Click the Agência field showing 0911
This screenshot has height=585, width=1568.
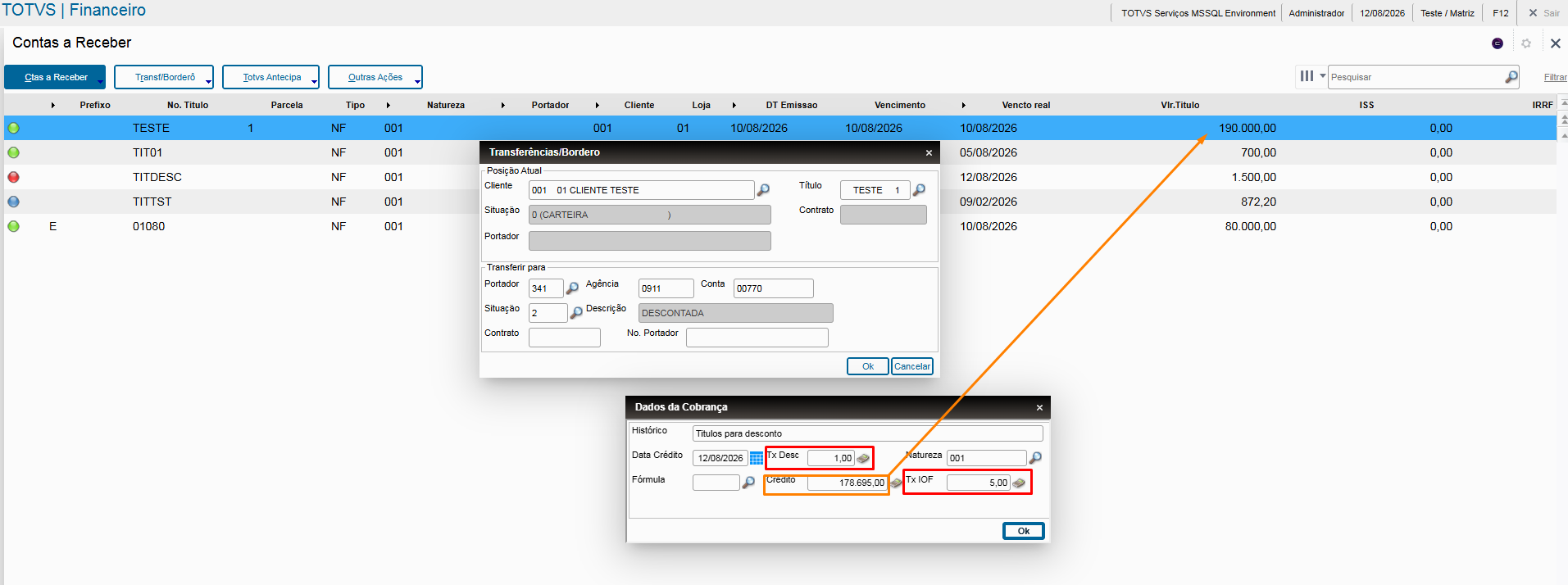666,288
